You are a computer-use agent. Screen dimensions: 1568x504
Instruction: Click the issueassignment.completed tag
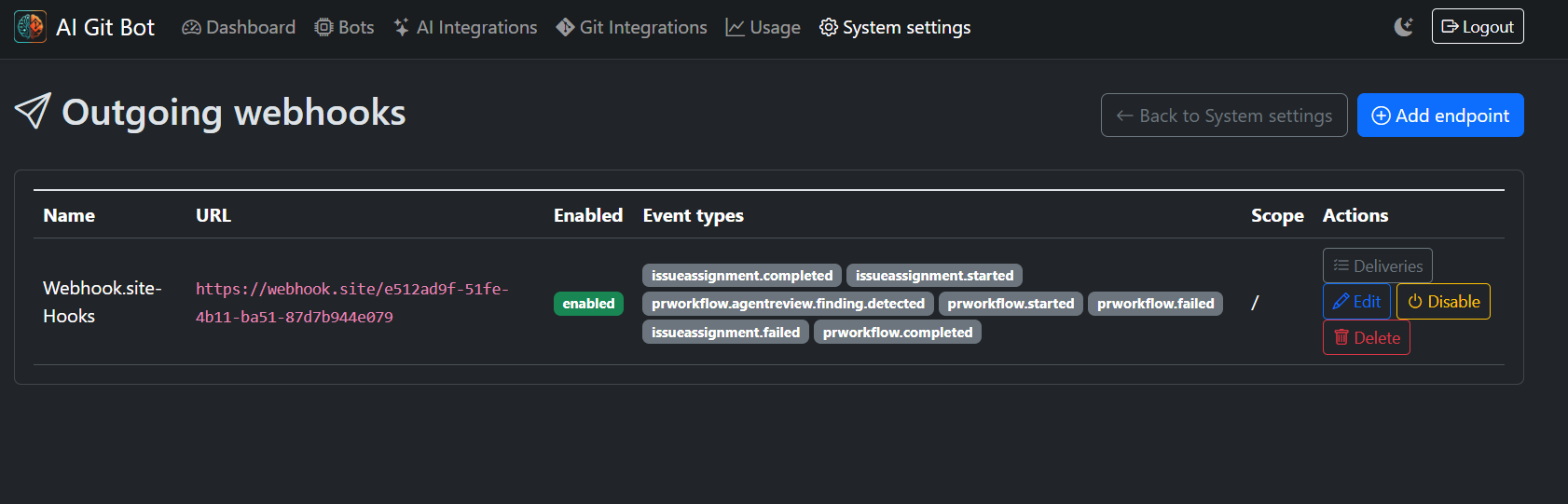coord(742,276)
